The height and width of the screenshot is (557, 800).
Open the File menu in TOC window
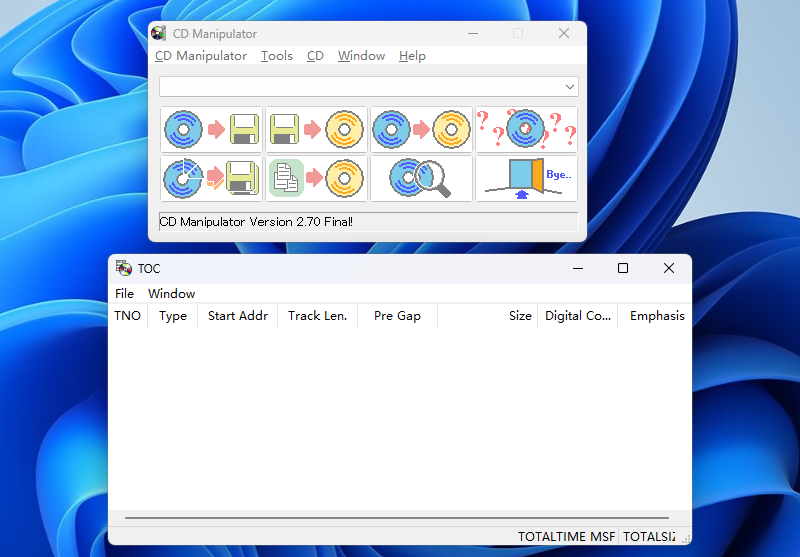pos(124,294)
